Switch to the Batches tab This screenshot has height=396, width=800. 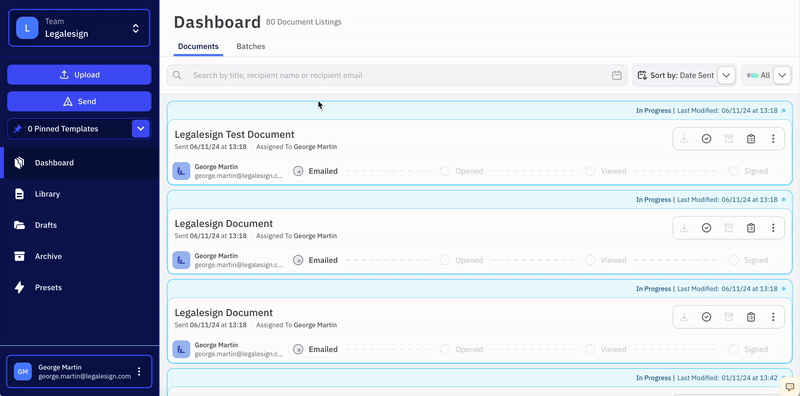point(251,46)
